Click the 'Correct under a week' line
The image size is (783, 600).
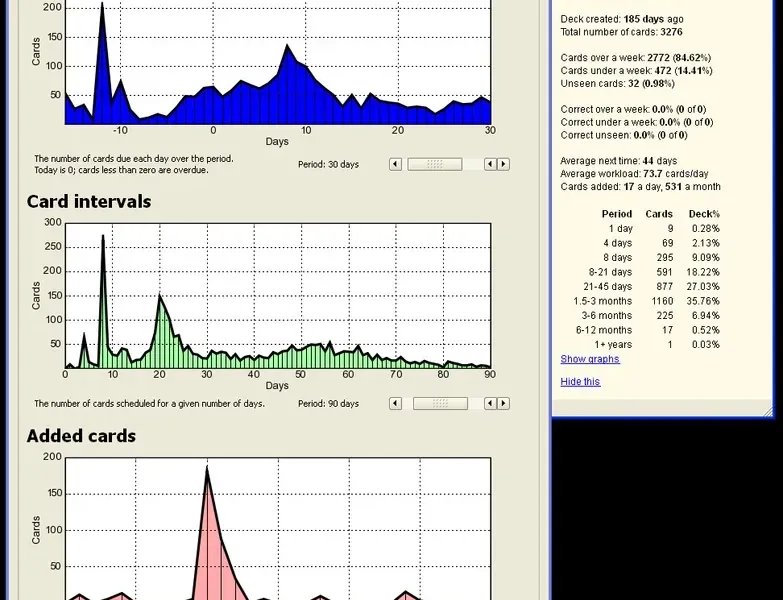click(x=637, y=122)
